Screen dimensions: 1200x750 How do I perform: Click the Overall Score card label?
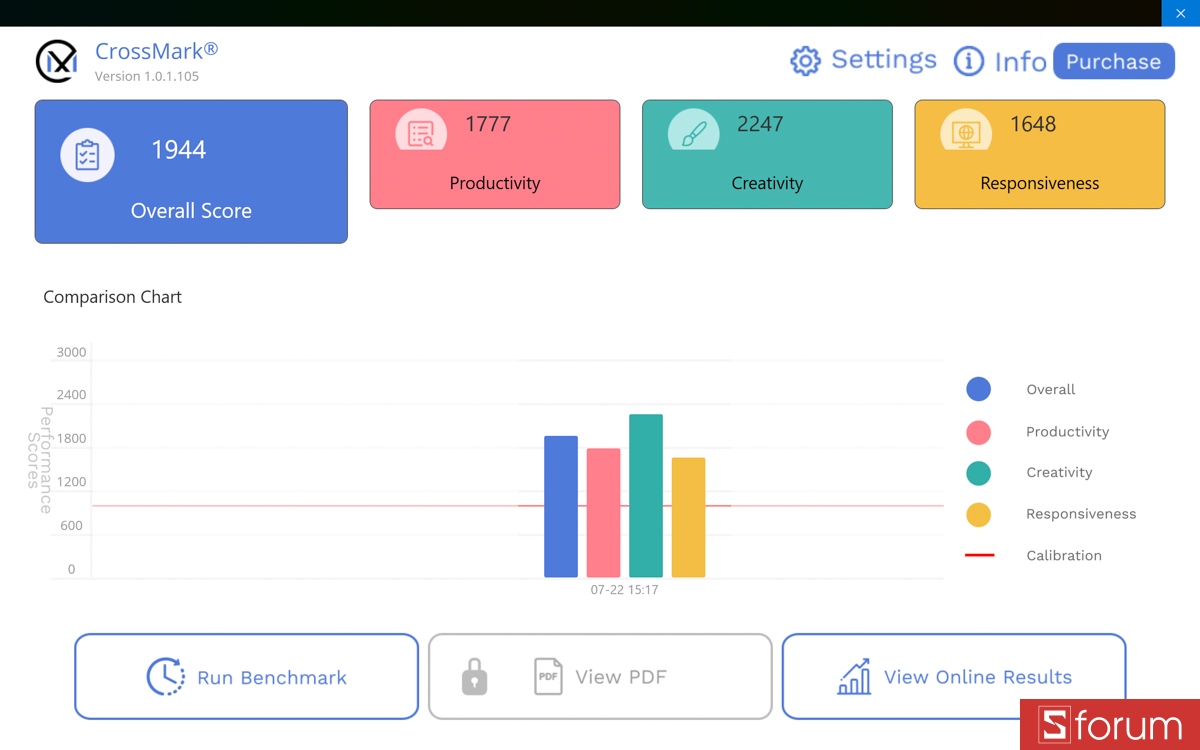[x=191, y=211]
